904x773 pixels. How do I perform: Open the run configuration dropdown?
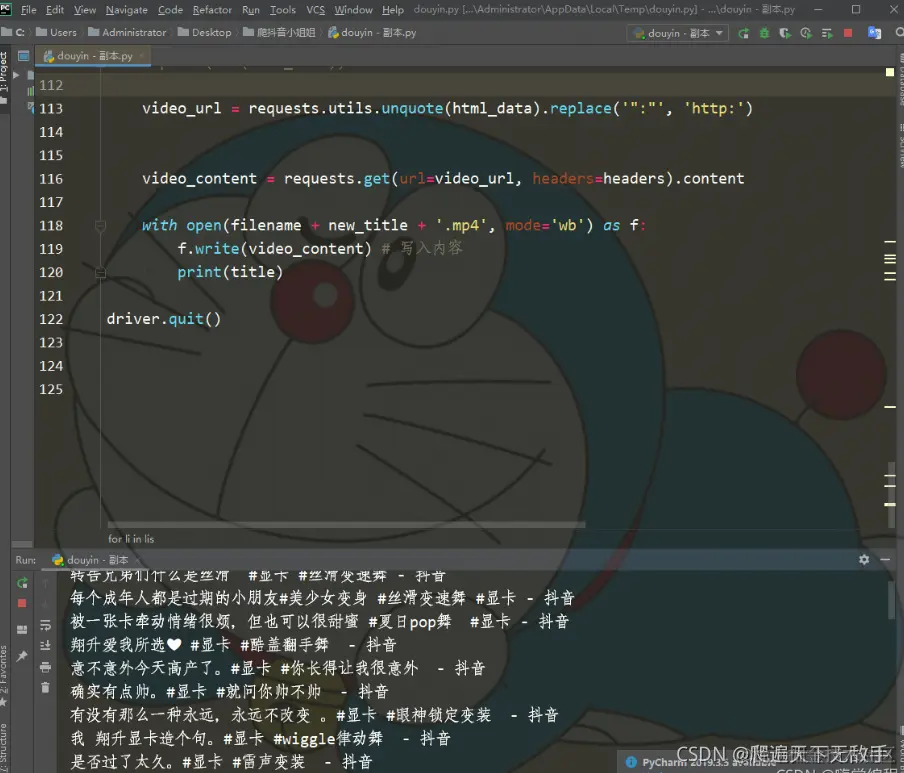(x=678, y=33)
